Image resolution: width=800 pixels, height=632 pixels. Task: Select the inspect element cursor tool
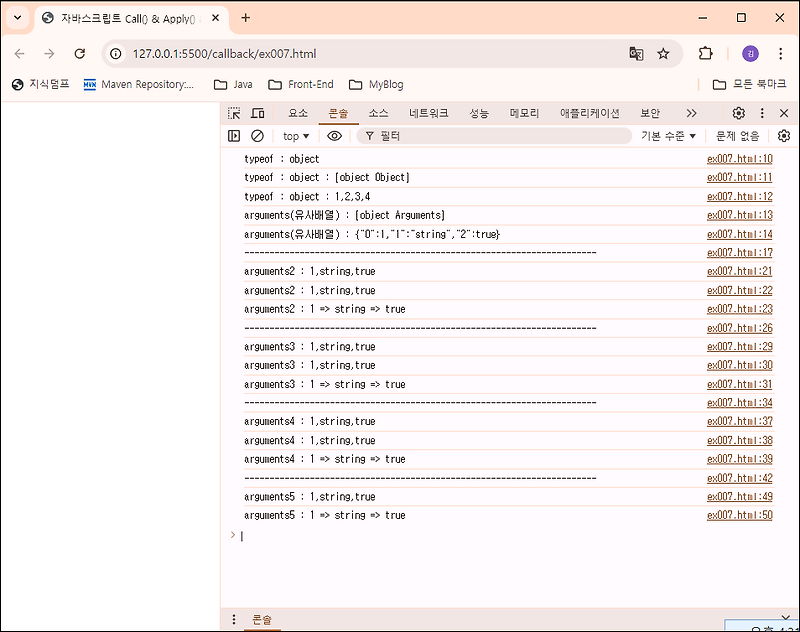click(232, 113)
